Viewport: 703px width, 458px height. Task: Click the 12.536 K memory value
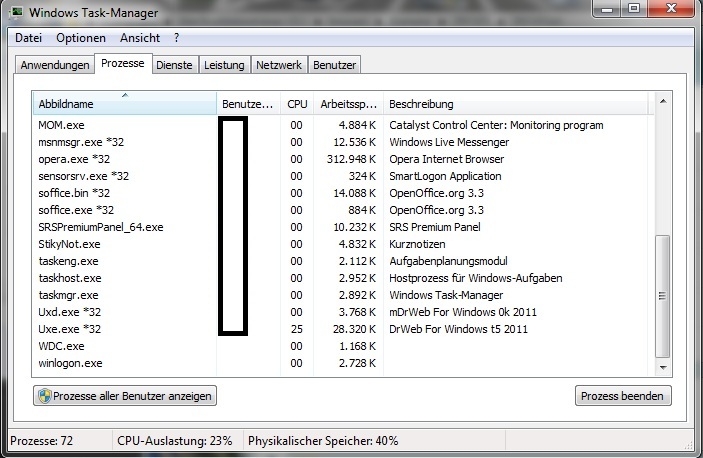pyautogui.click(x=354, y=142)
